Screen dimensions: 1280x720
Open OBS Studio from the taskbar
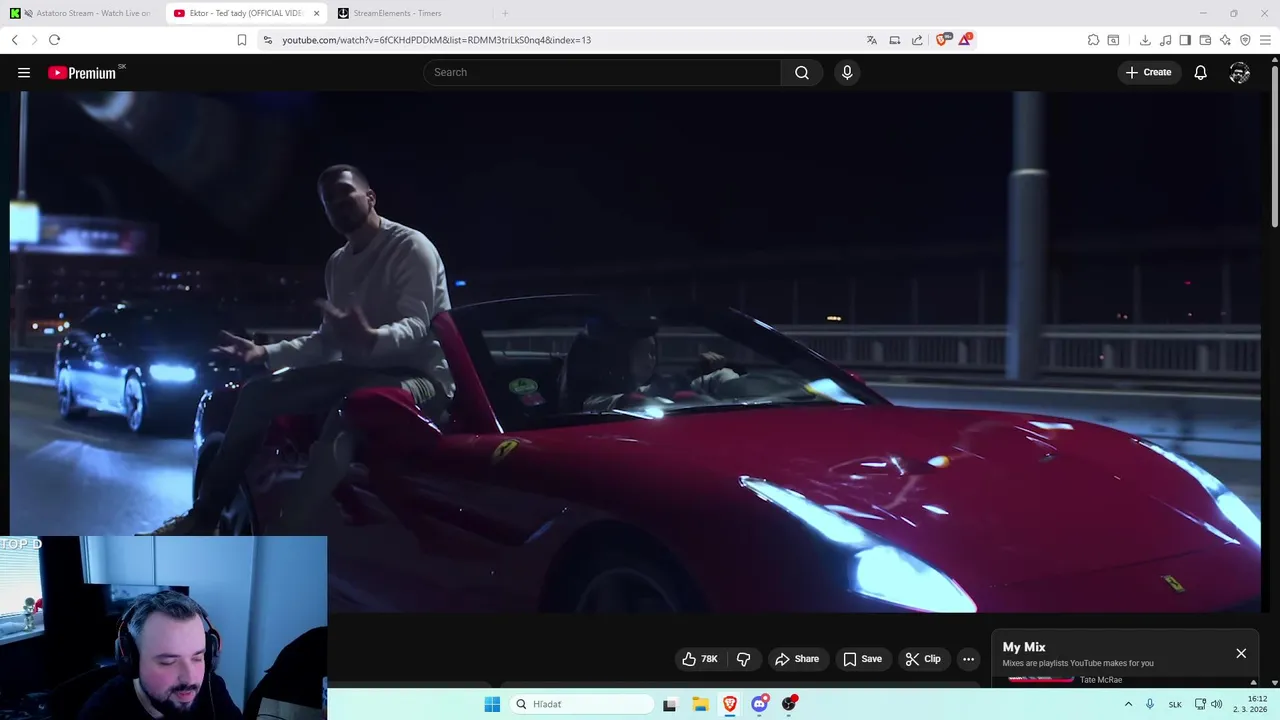tap(789, 704)
